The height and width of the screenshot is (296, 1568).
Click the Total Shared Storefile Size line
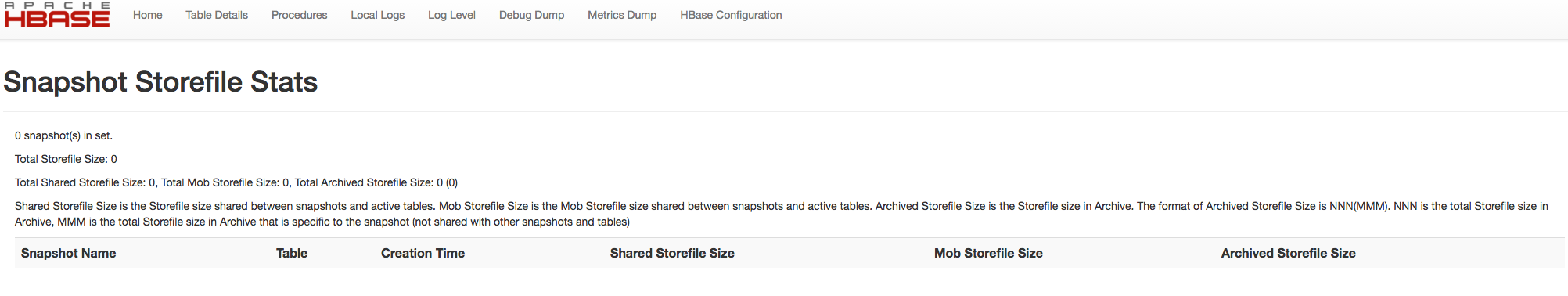click(236, 182)
